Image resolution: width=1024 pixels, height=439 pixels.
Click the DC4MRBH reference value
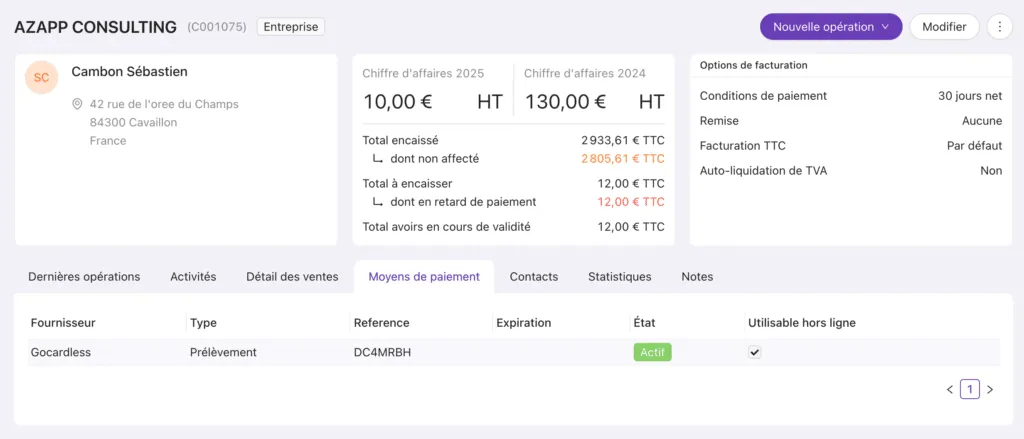point(383,352)
